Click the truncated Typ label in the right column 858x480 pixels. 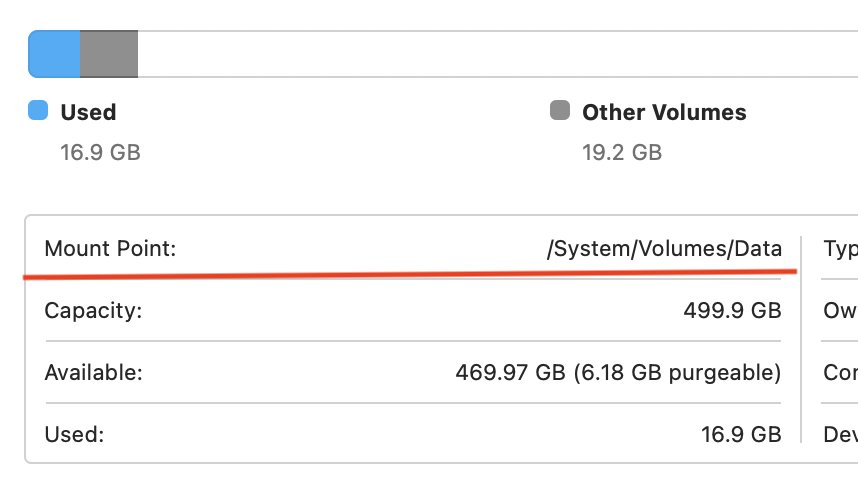(840, 249)
